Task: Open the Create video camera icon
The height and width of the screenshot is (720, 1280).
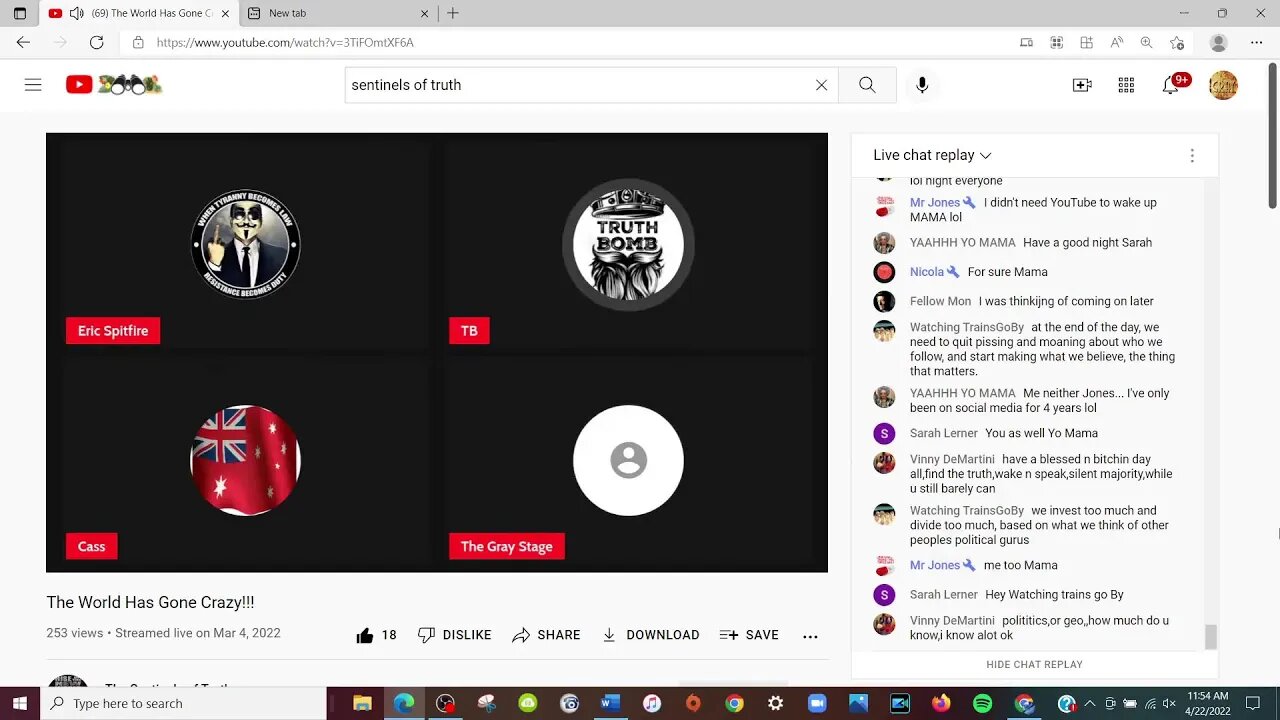Action: (1082, 85)
